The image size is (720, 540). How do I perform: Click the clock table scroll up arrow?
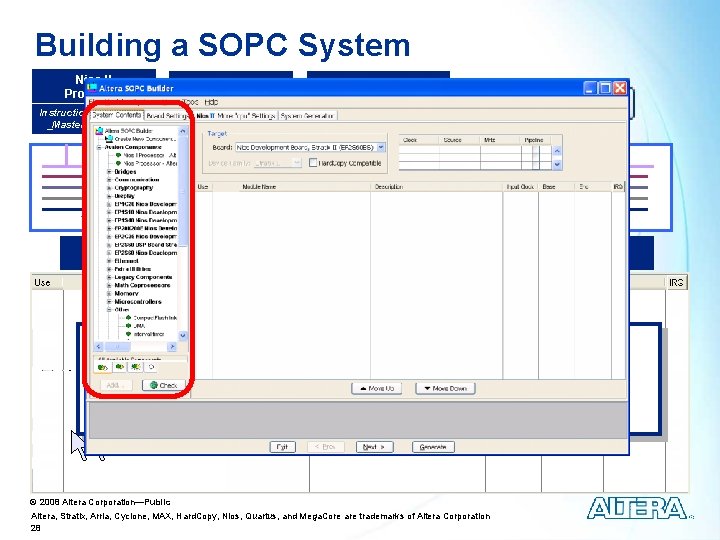557,151
